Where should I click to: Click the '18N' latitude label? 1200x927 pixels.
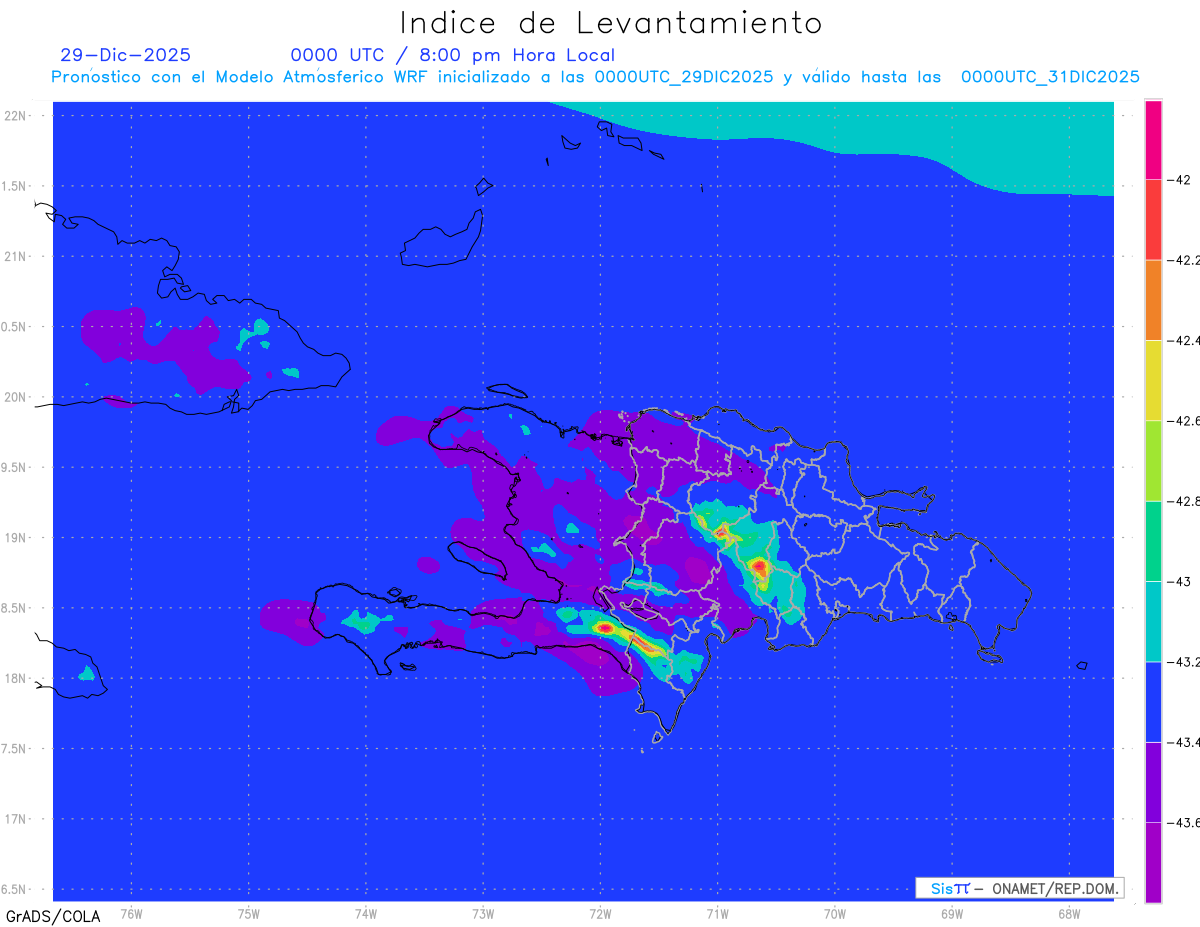17,678
